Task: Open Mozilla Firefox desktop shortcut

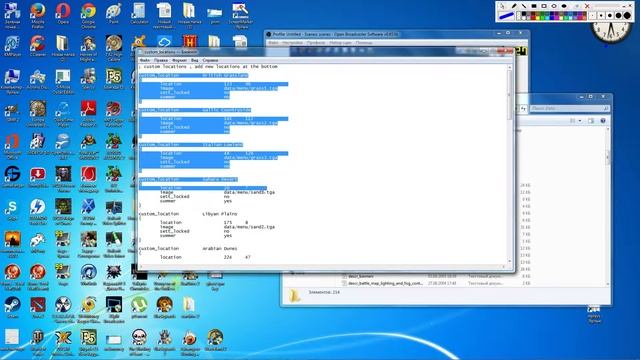Action: coord(38,14)
